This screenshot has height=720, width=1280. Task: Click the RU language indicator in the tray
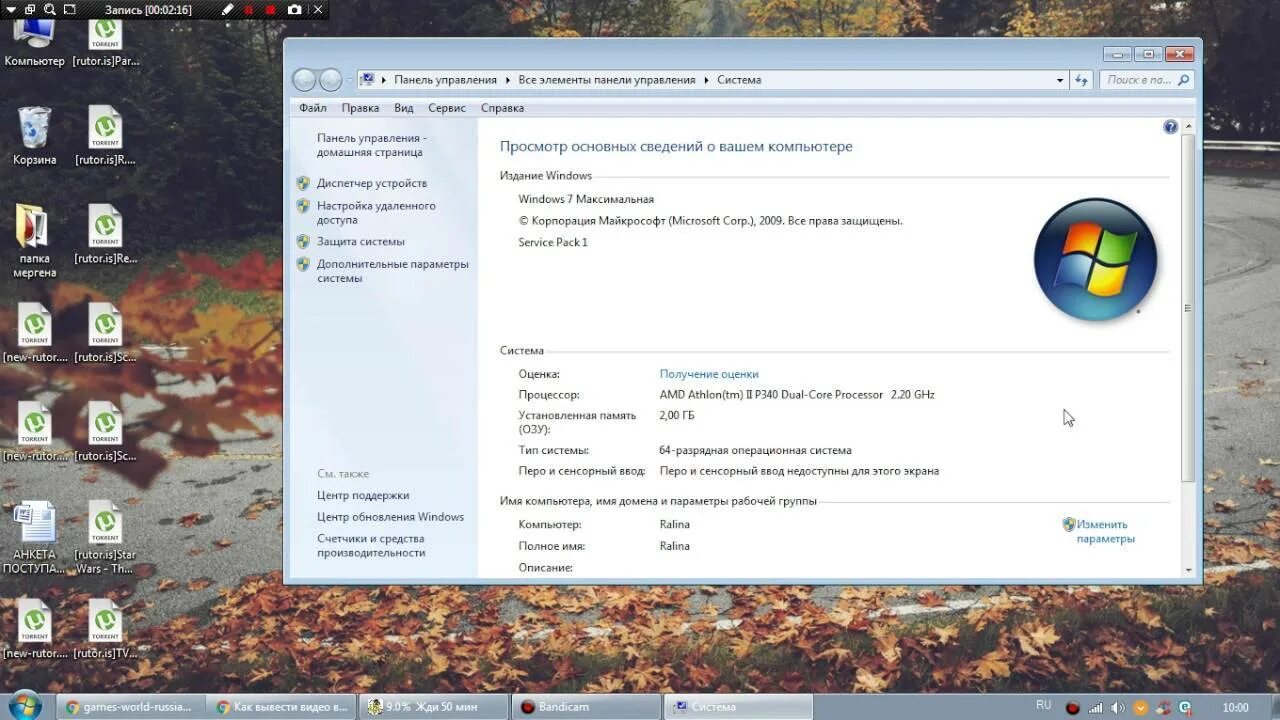click(1044, 705)
